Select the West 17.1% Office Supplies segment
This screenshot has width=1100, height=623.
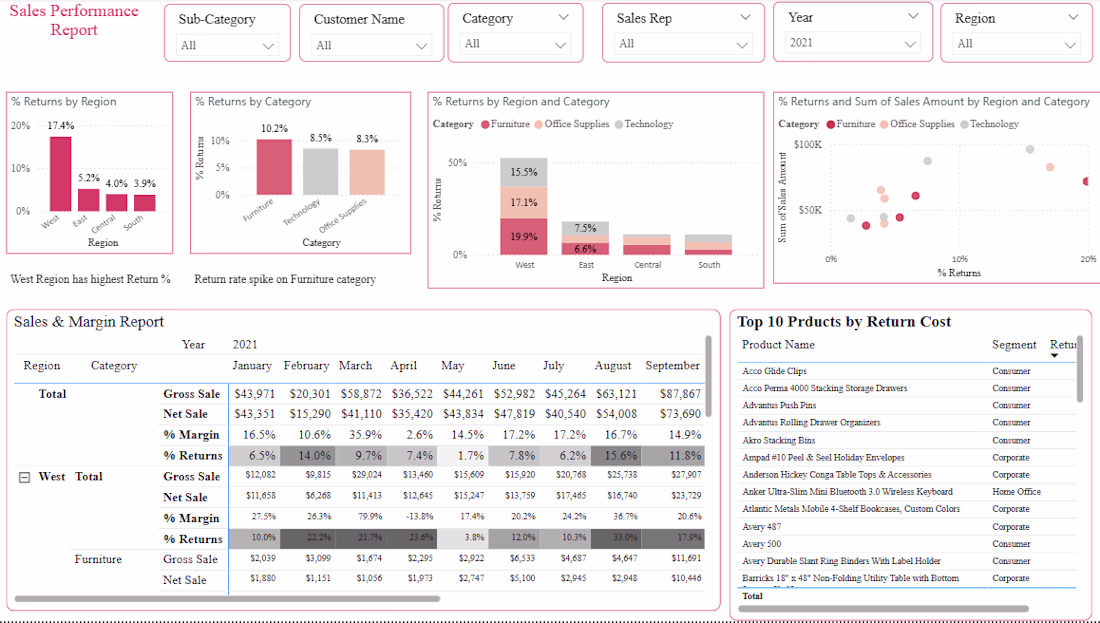[523, 203]
